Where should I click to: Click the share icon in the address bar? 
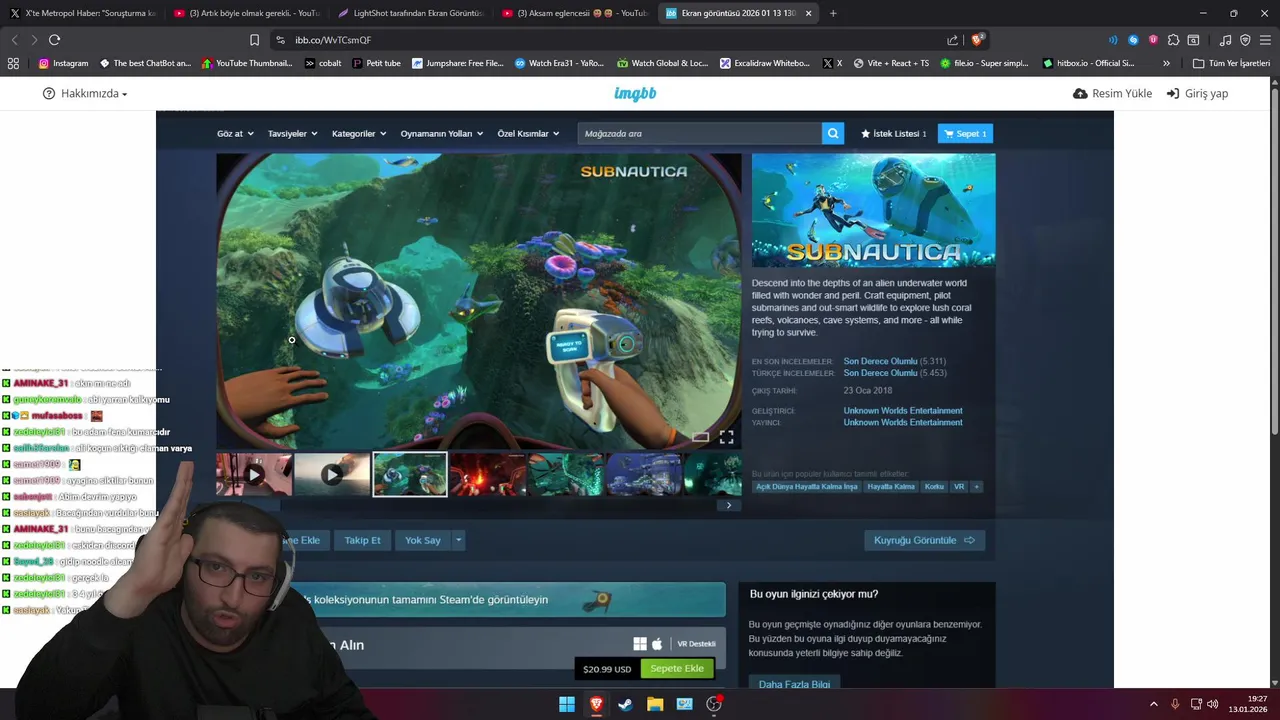coord(953,40)
